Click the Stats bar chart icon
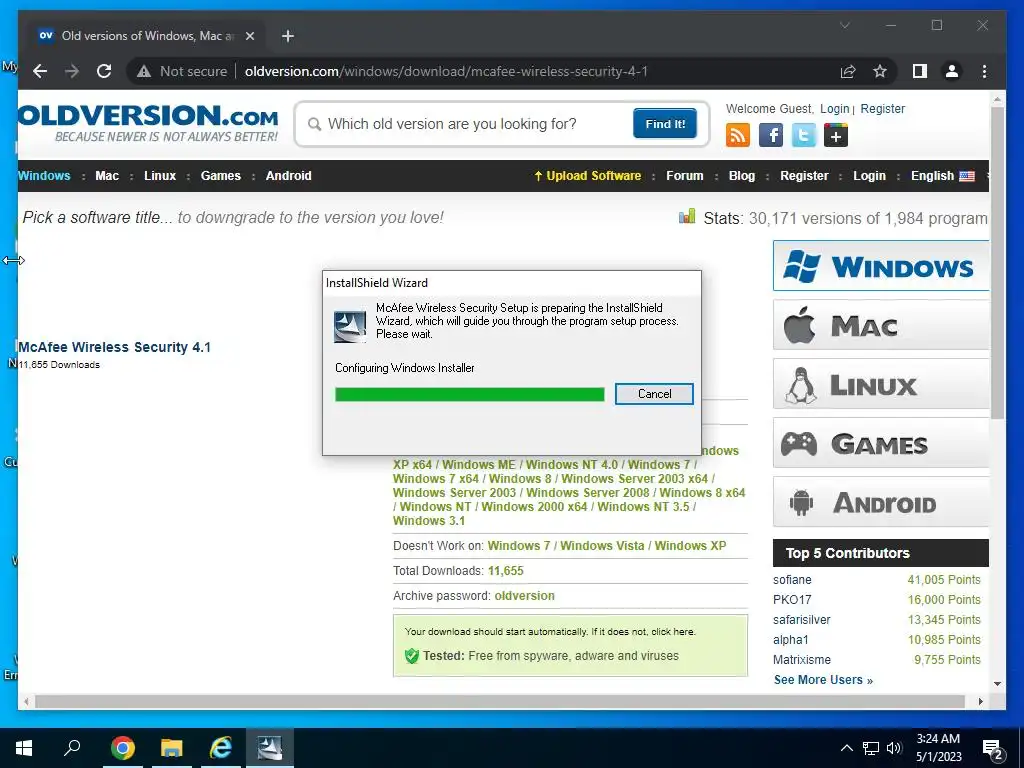Screen dimensions: 1024x768 pos(687,216)
